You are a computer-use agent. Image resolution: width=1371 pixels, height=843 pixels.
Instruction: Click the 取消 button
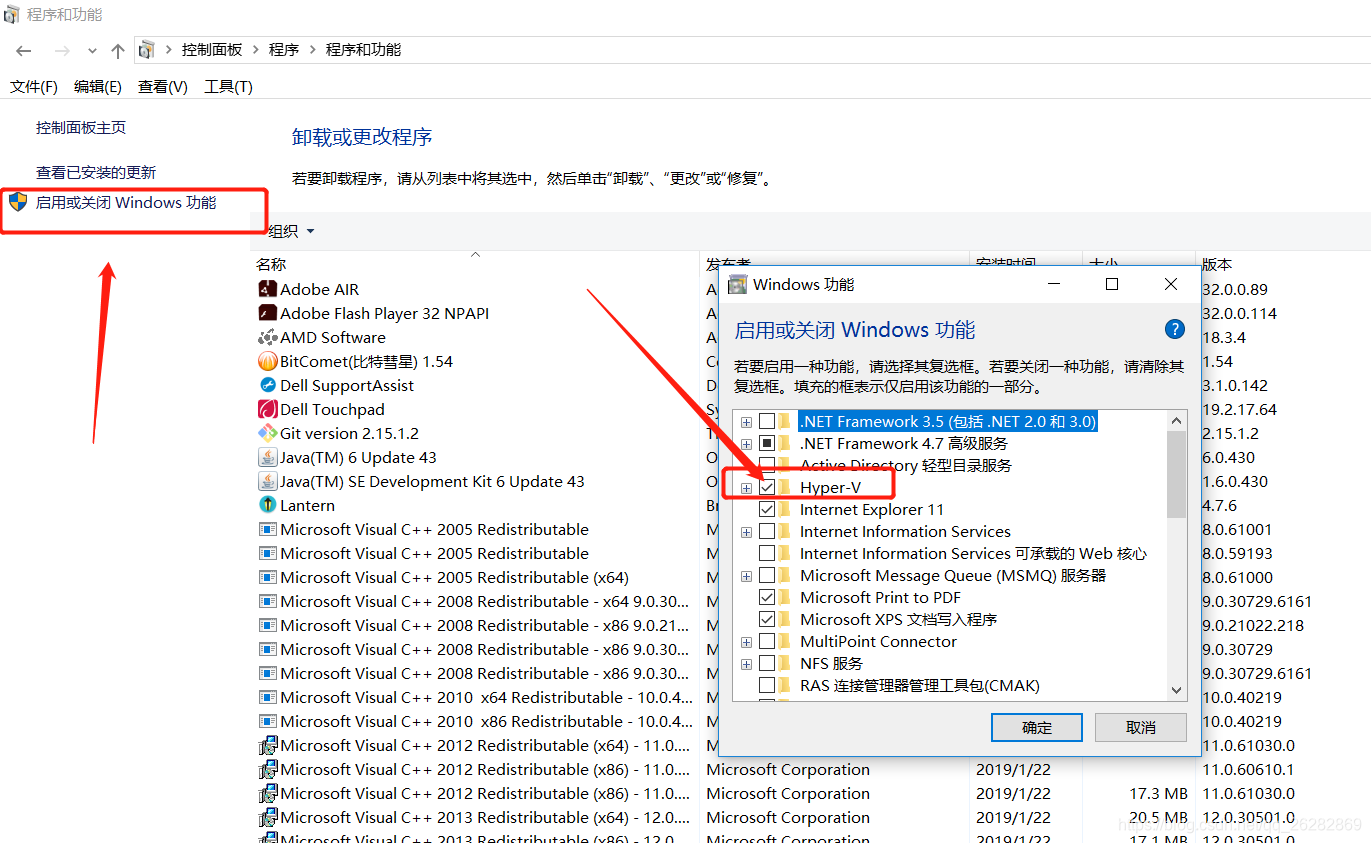(1141, 727)
